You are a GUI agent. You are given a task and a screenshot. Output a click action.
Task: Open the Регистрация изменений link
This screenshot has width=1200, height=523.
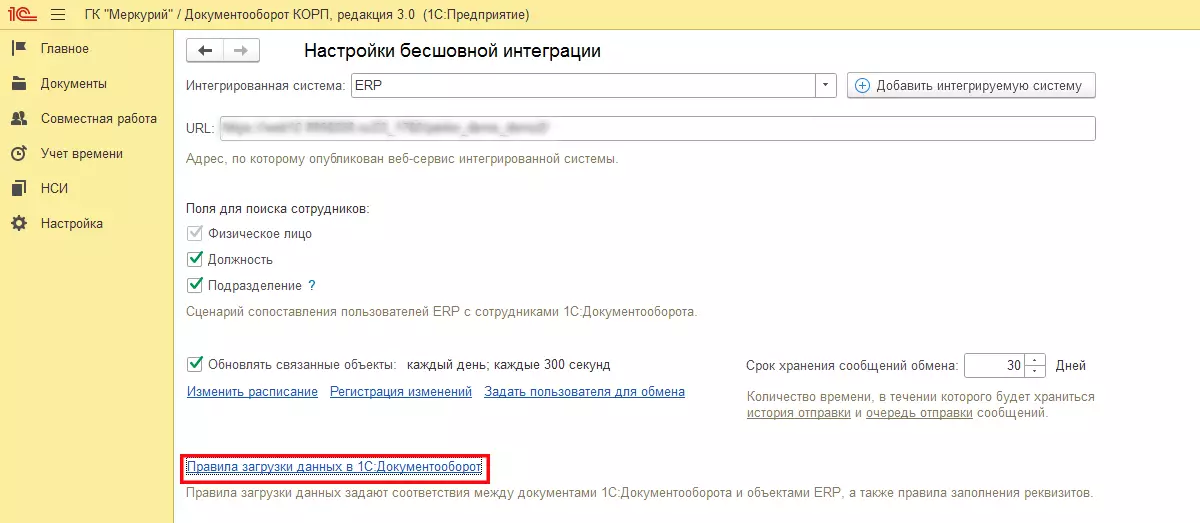[x=401, y=392]
